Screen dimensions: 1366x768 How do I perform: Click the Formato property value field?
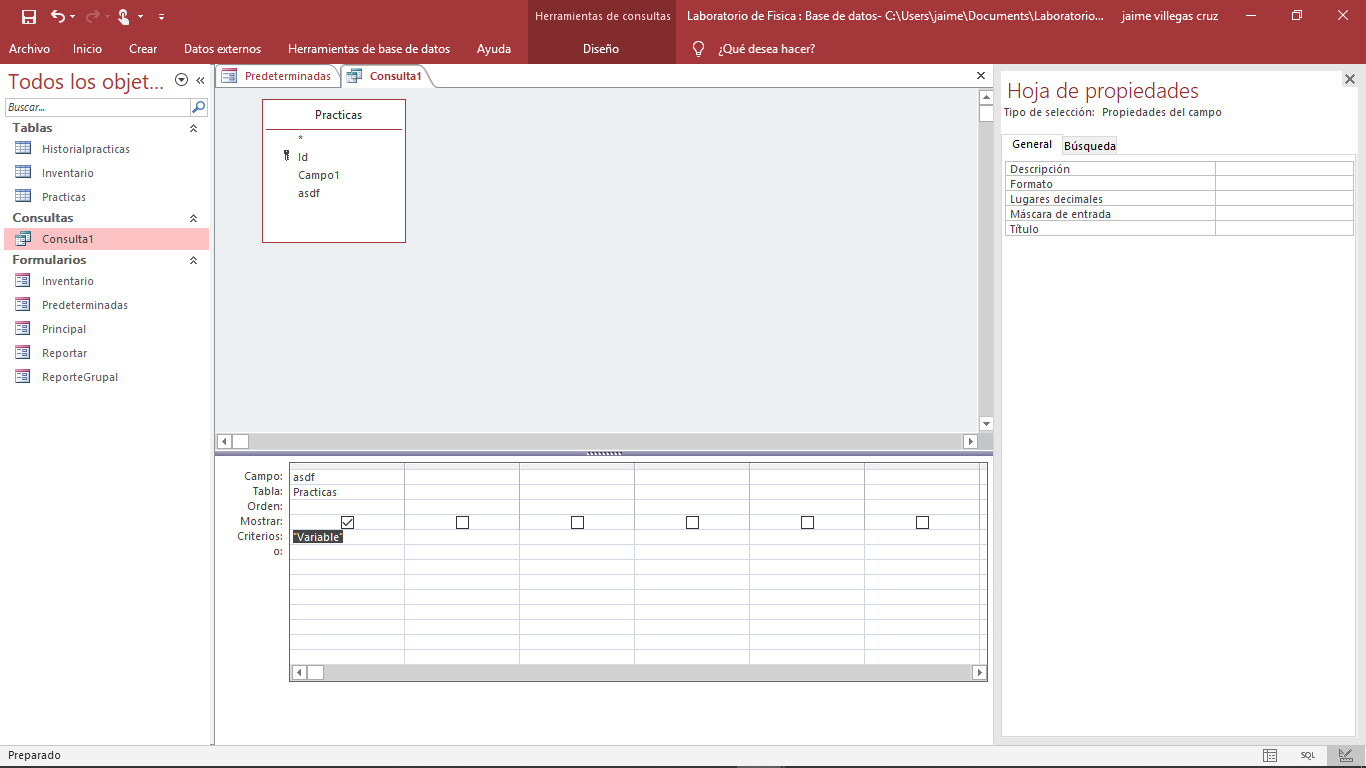(x=1285, y=184)
